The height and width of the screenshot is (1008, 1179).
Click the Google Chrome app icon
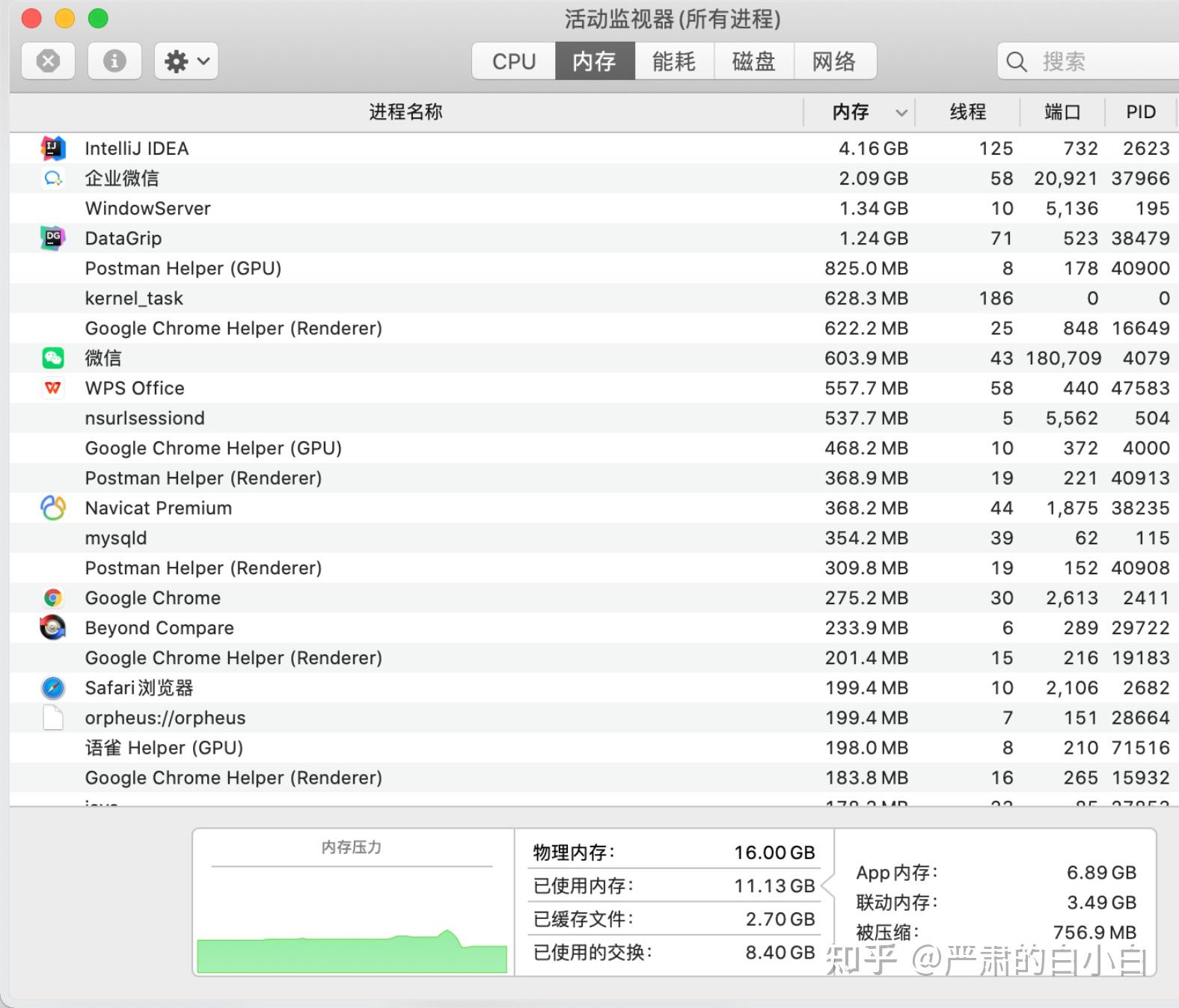point(53,597)
